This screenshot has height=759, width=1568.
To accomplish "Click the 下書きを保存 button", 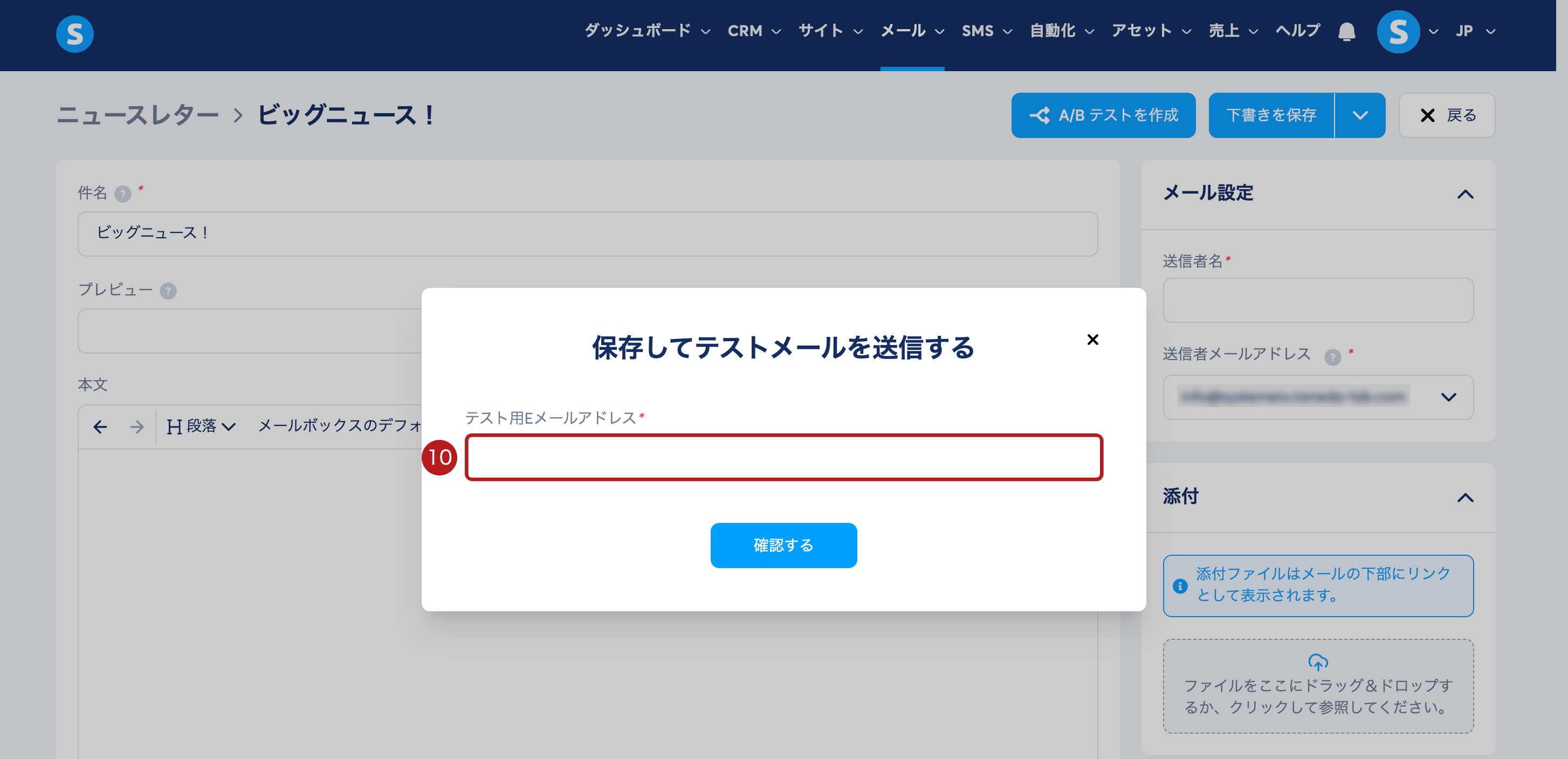I will [x=1271, y=115].
